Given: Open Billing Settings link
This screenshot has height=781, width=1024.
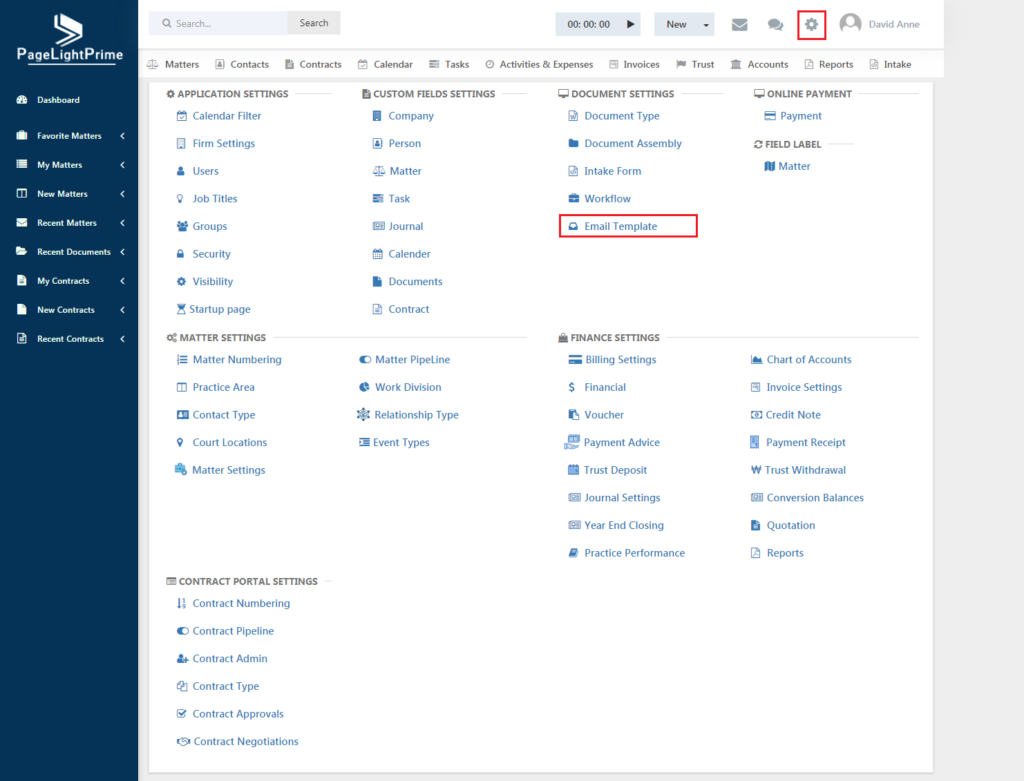Looking at the screenshot, I should click(x=620, y=360).
